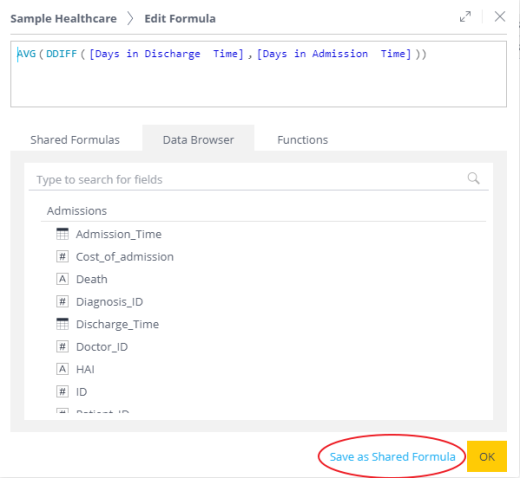Close the Edit Formula dialog
The image size is (520, 478).
pos(500,16)
